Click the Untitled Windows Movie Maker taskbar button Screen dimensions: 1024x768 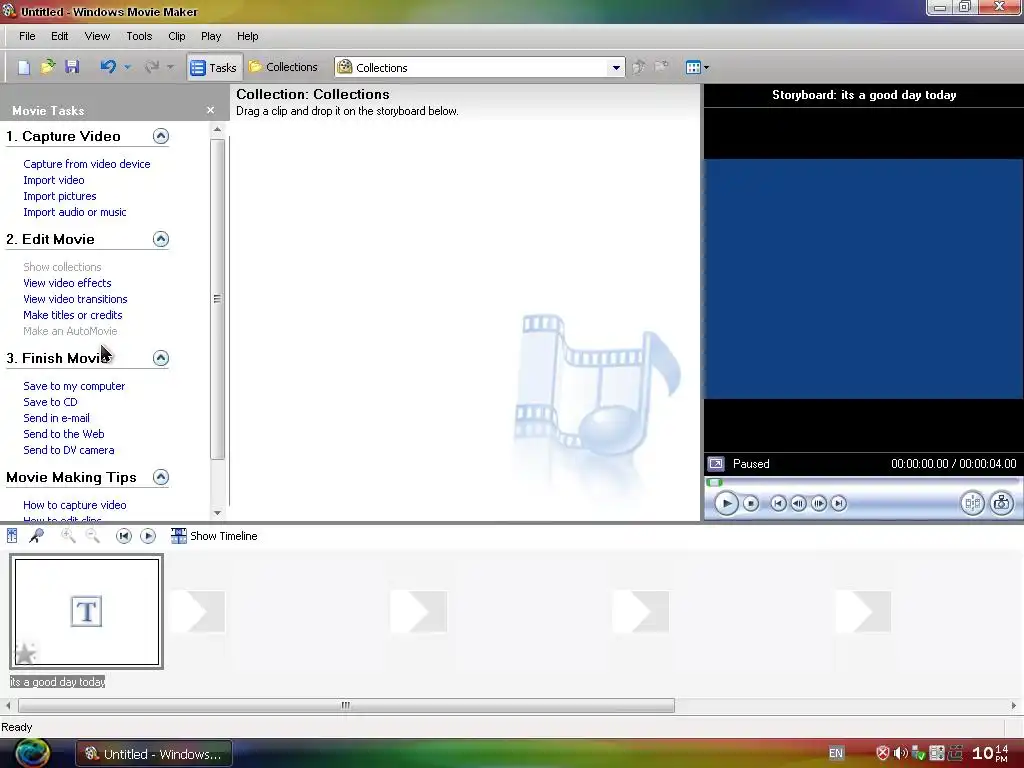(x=154, y=754)
